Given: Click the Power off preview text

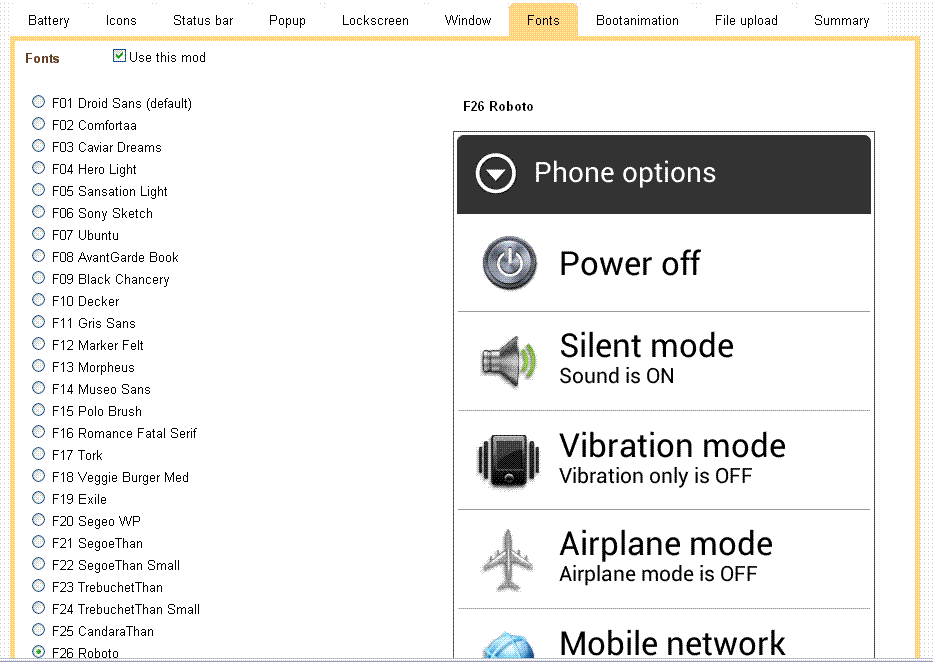Looking at the screenshot, I should pyautogui.click(x=630, y=263).
